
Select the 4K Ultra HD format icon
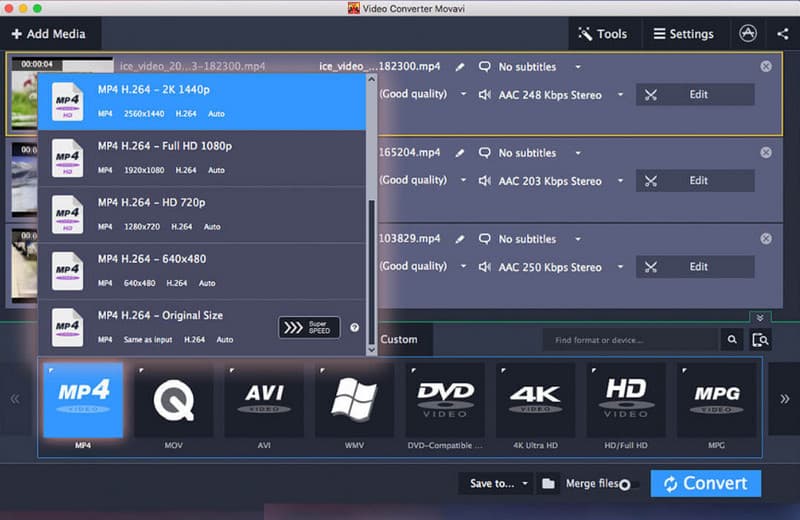(535, 400)
